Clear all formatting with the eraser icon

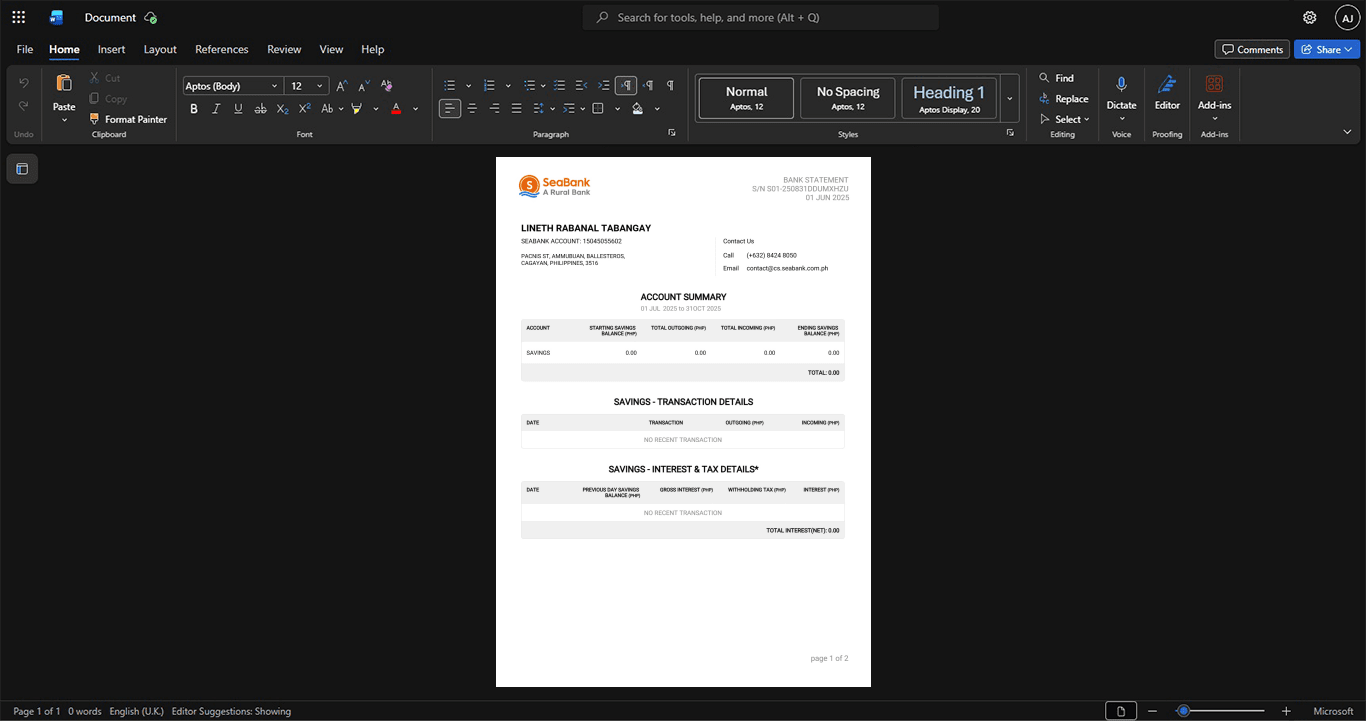click(x=387, y=86)
